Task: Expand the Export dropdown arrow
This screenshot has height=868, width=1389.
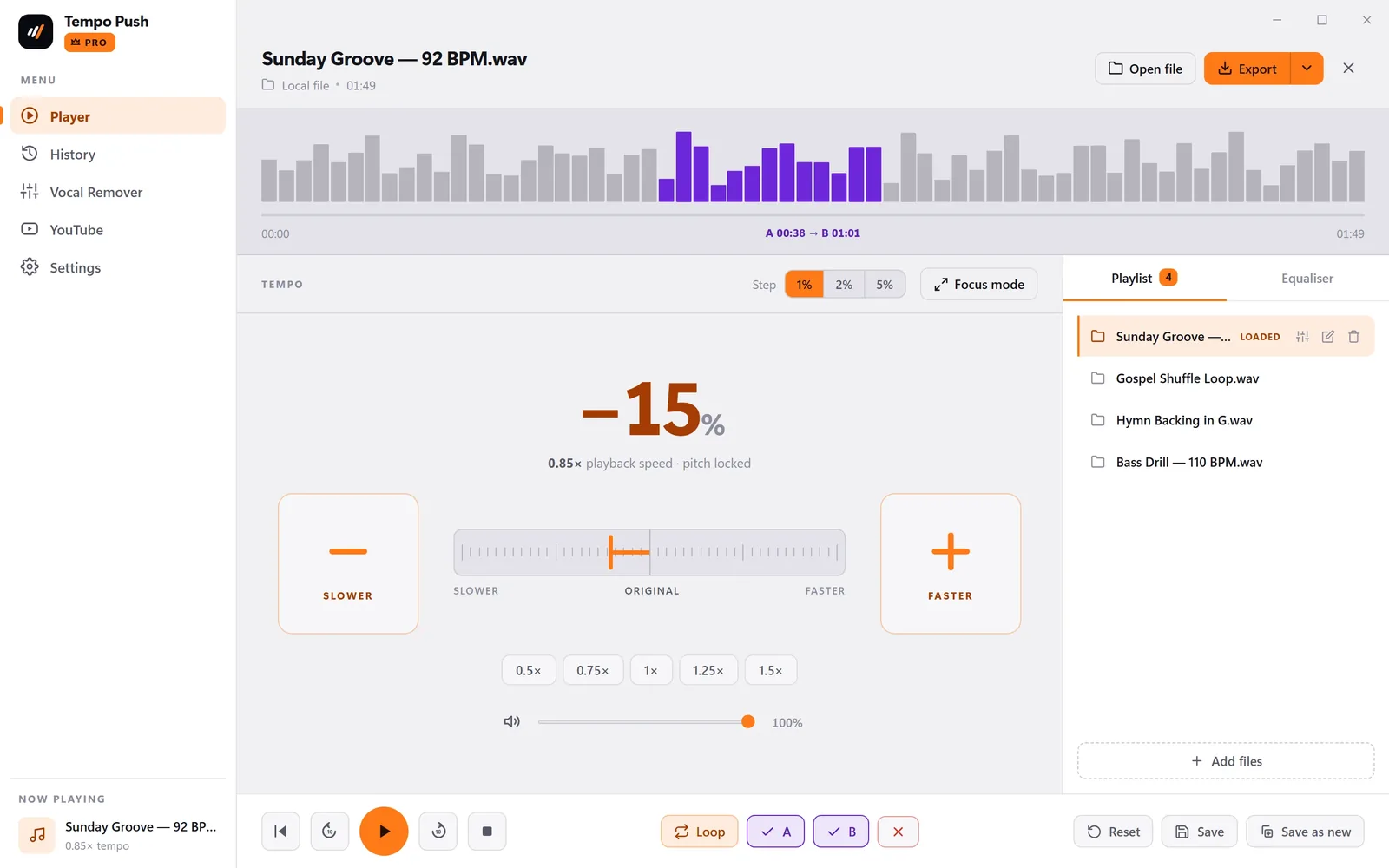Action: [x=1307, y=69]
